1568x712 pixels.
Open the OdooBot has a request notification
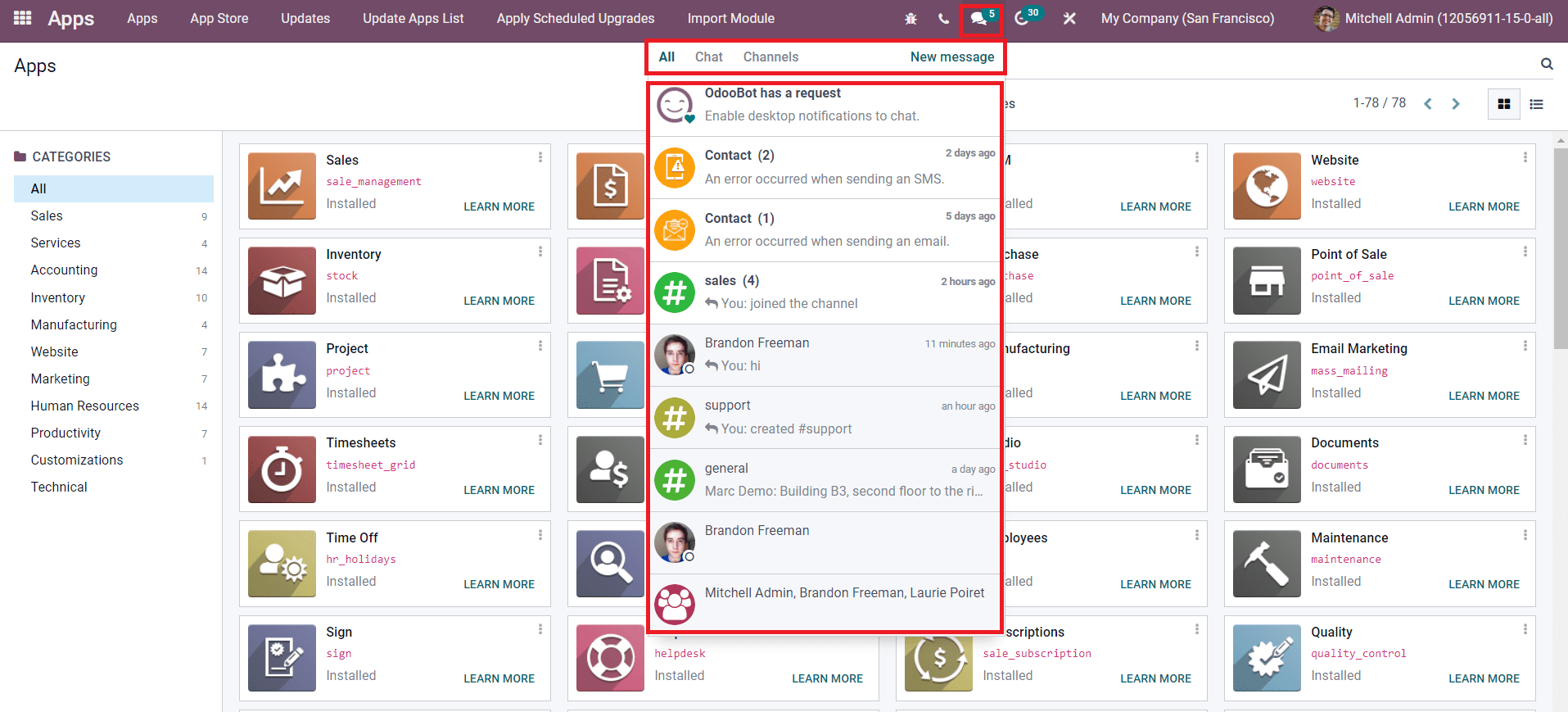point(825,105)
